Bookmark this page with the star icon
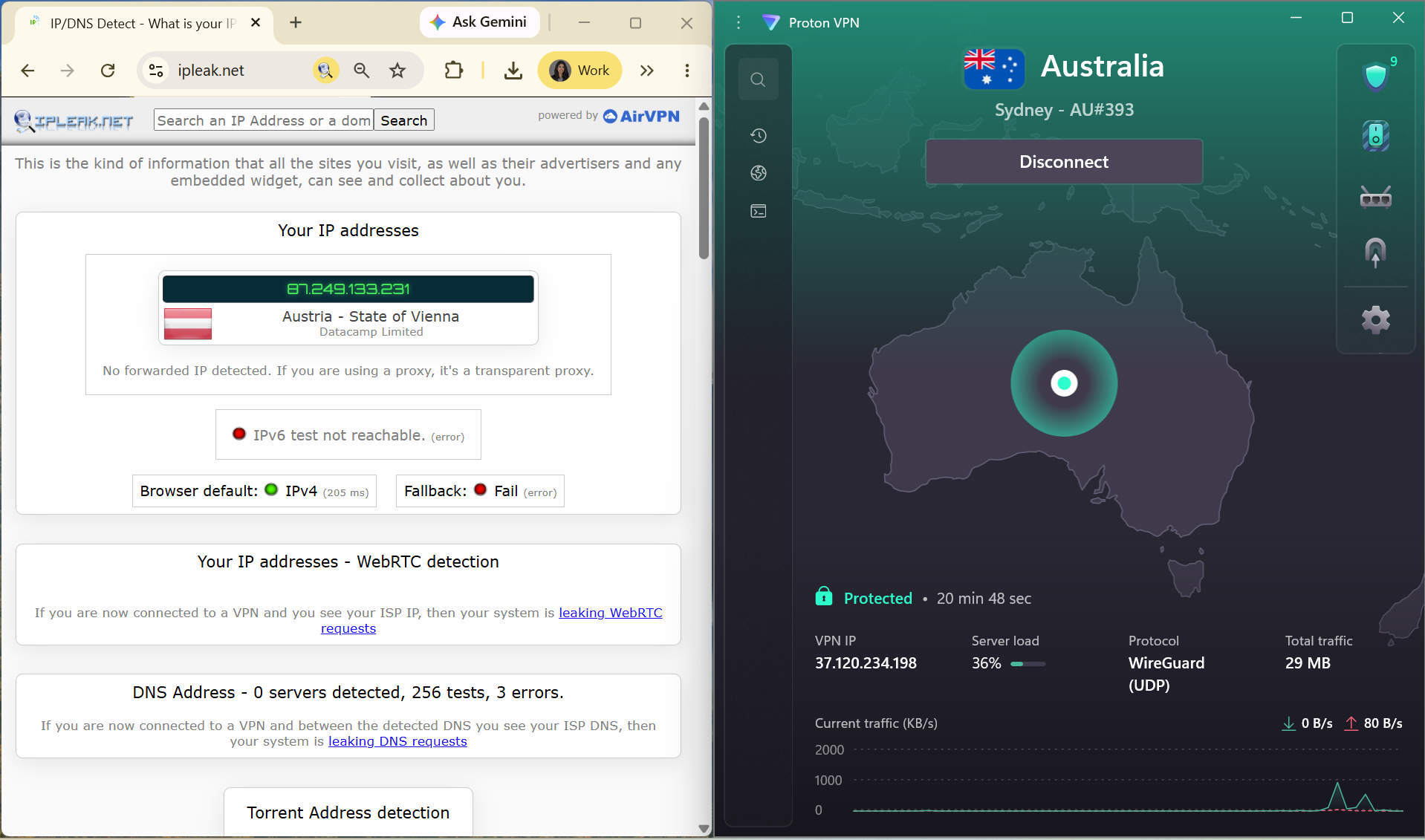 (x=398, y=71)
